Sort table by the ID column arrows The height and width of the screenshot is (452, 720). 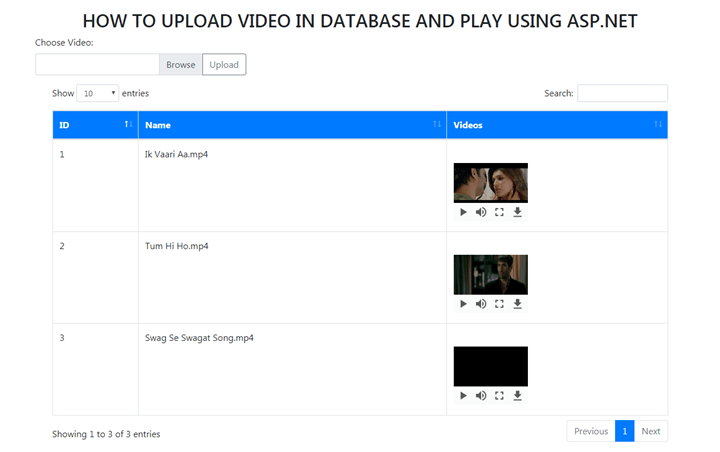click(129, 124)
